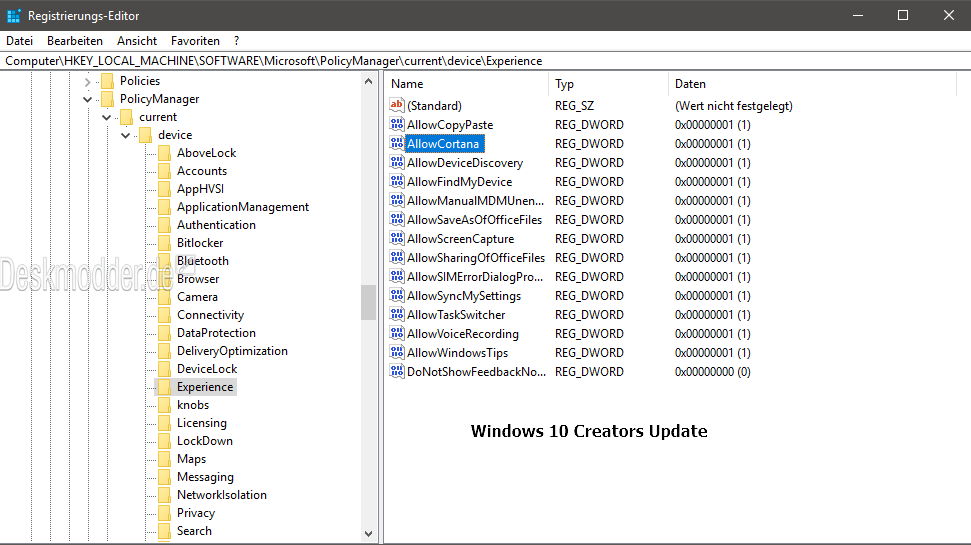The image size is (971, 545).
Task: Click the registry path address bar
Action: (486, 61)
